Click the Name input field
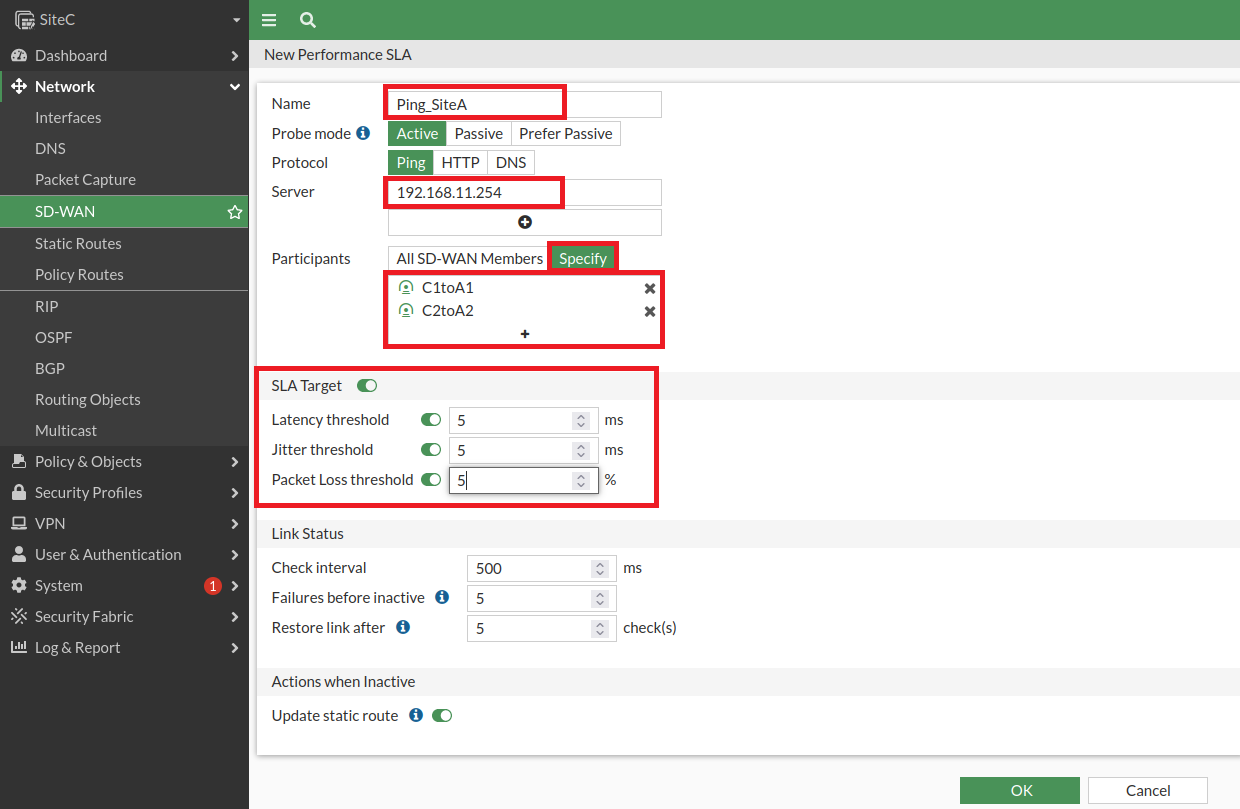Image resolution: width=1240 pixels, height=809 pixels. (525, 104)
